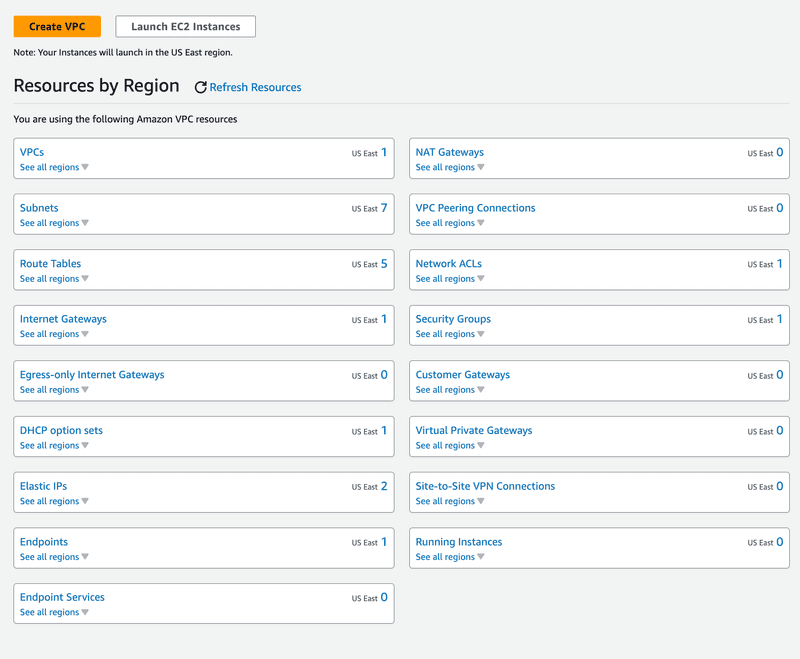Open Egress-only Internet Gateways link
800x659 pixels.
[92, 374]
